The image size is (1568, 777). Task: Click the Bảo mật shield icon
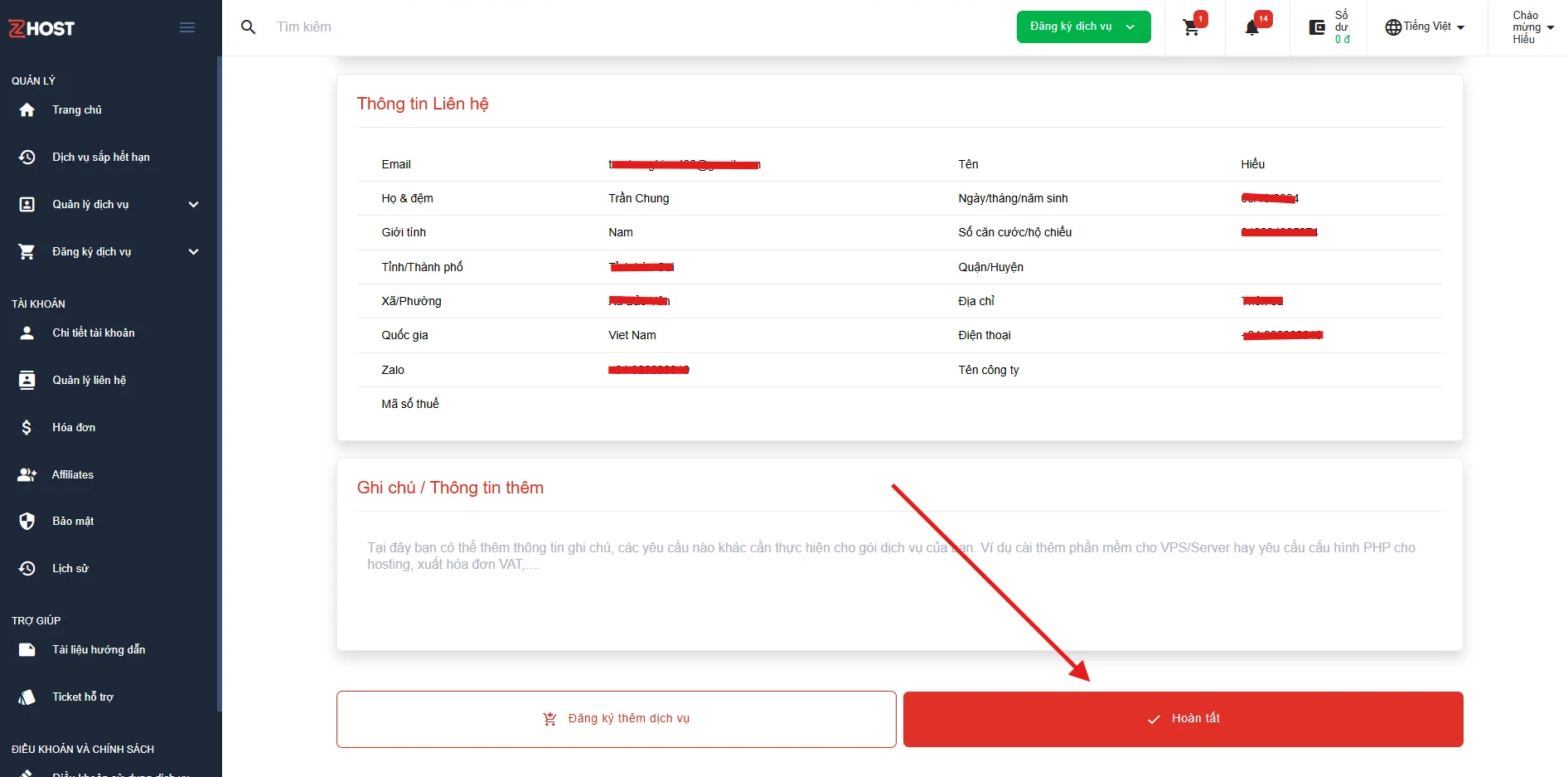[27, 521]
